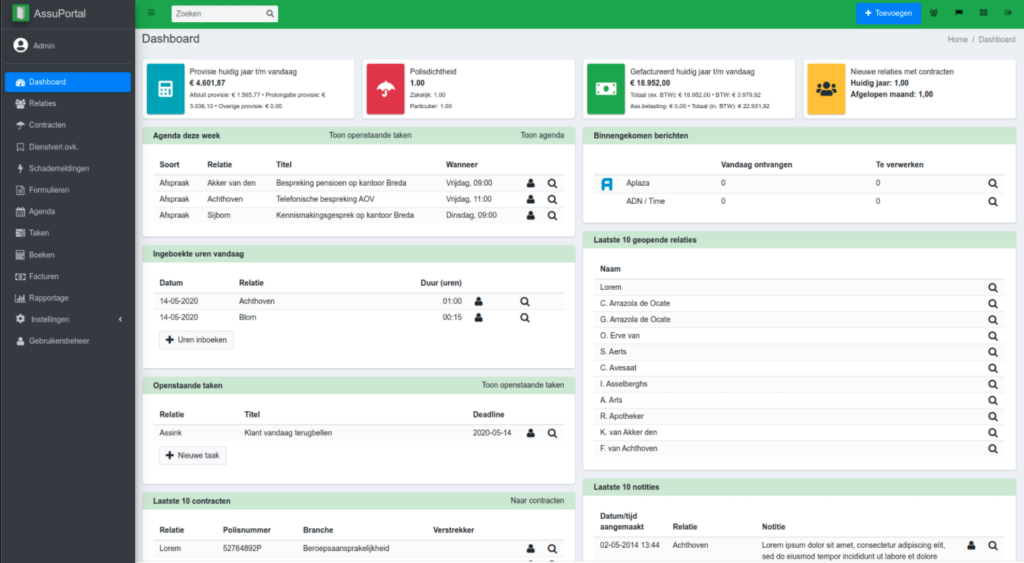Open magnifier for relation I. Asselberghs
Image resolution: width=1024 pixels, height=563 pixels.
(993, 385)
